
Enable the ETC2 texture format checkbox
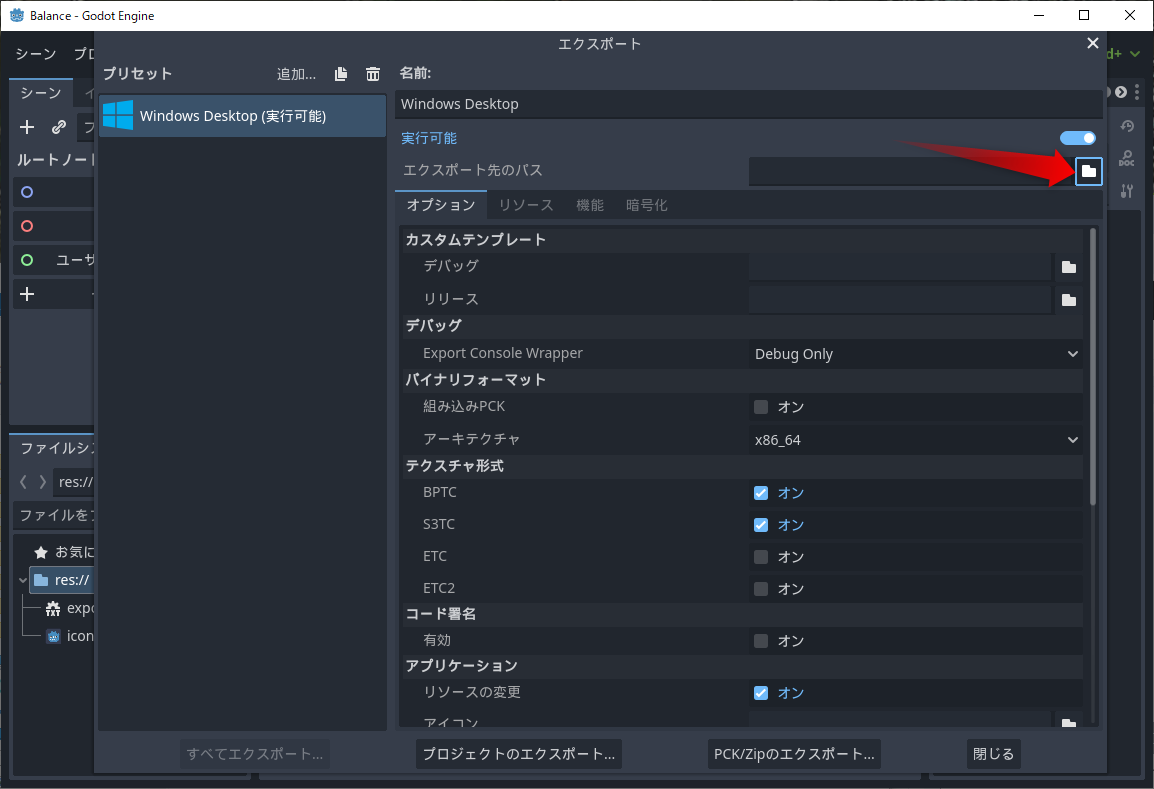[761, 589]
